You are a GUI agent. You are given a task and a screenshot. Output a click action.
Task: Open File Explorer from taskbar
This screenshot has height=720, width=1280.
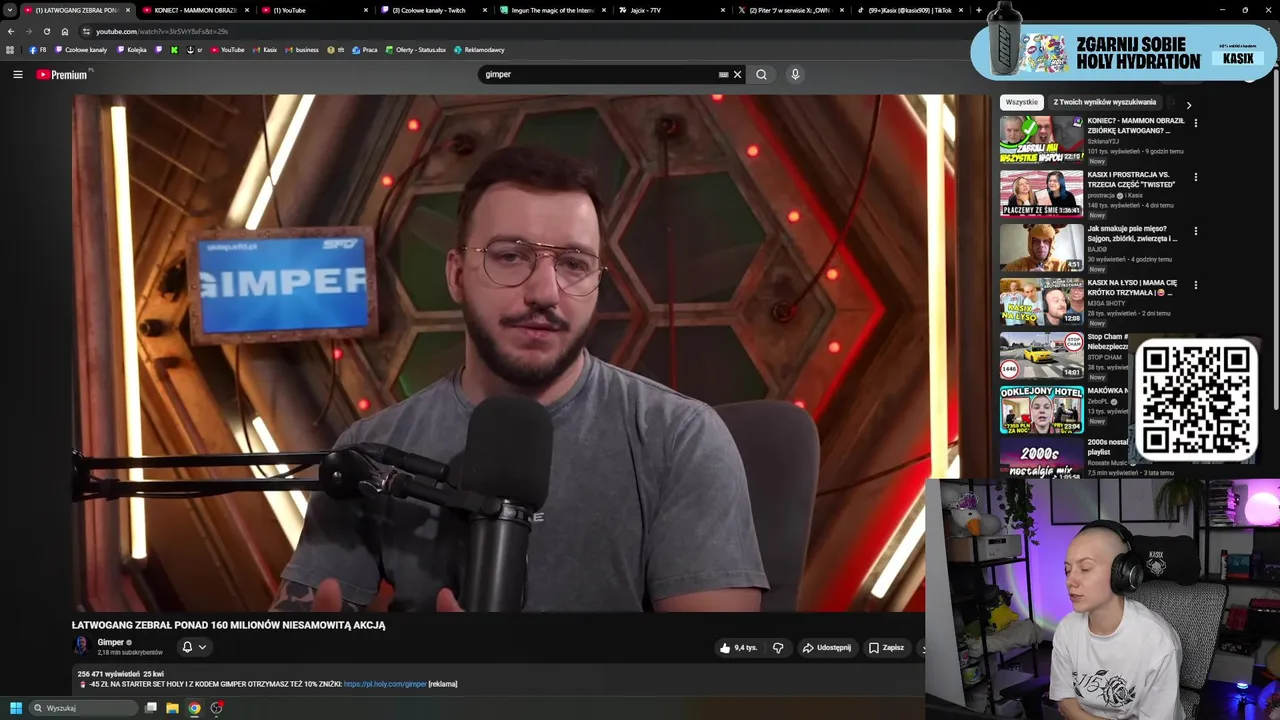click(x=172, y=708)
